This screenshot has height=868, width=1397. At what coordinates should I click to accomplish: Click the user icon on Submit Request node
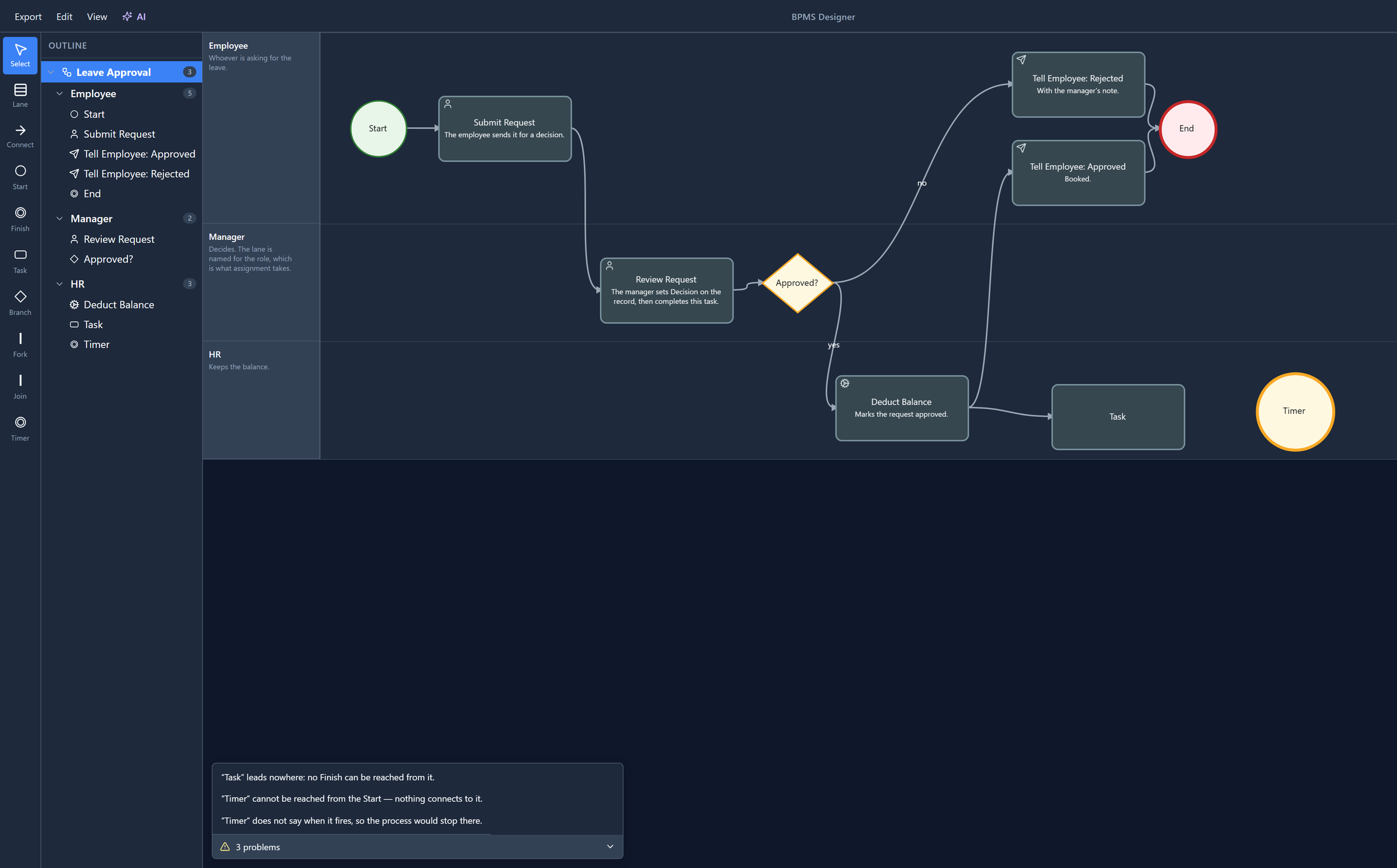pyautogui.click(x=448, y=104)
